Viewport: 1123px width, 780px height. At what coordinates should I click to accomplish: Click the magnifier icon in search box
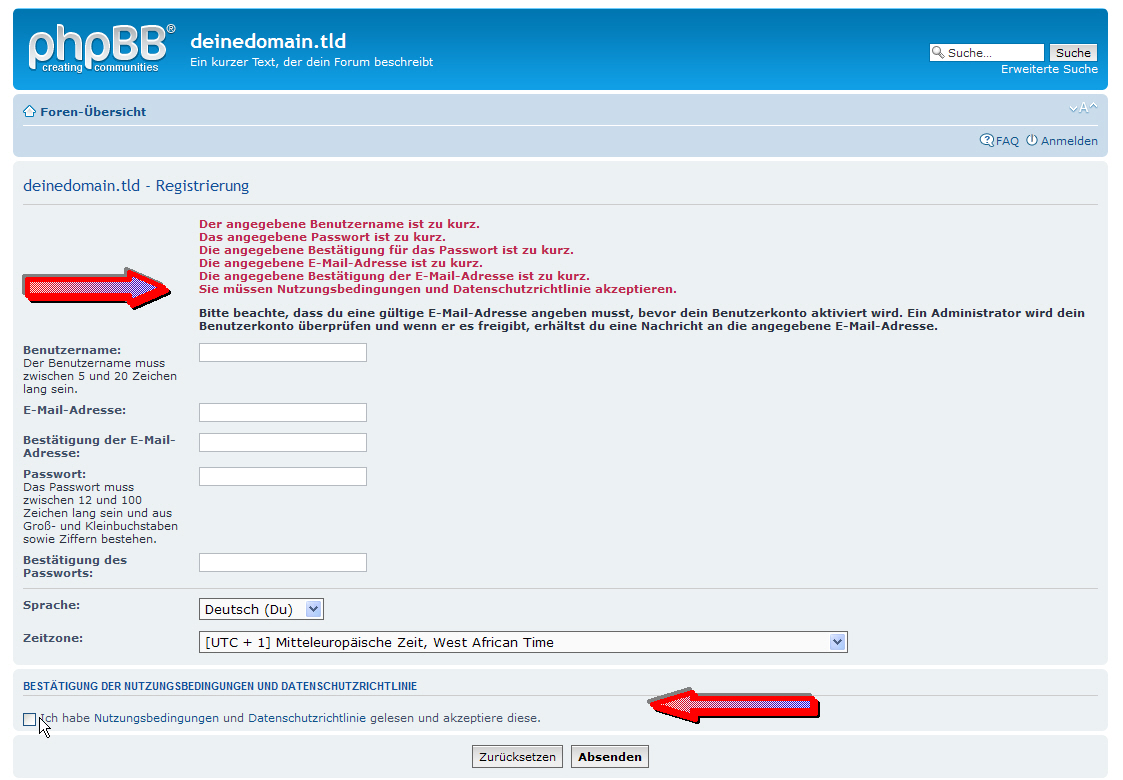[x=938, y=53]
